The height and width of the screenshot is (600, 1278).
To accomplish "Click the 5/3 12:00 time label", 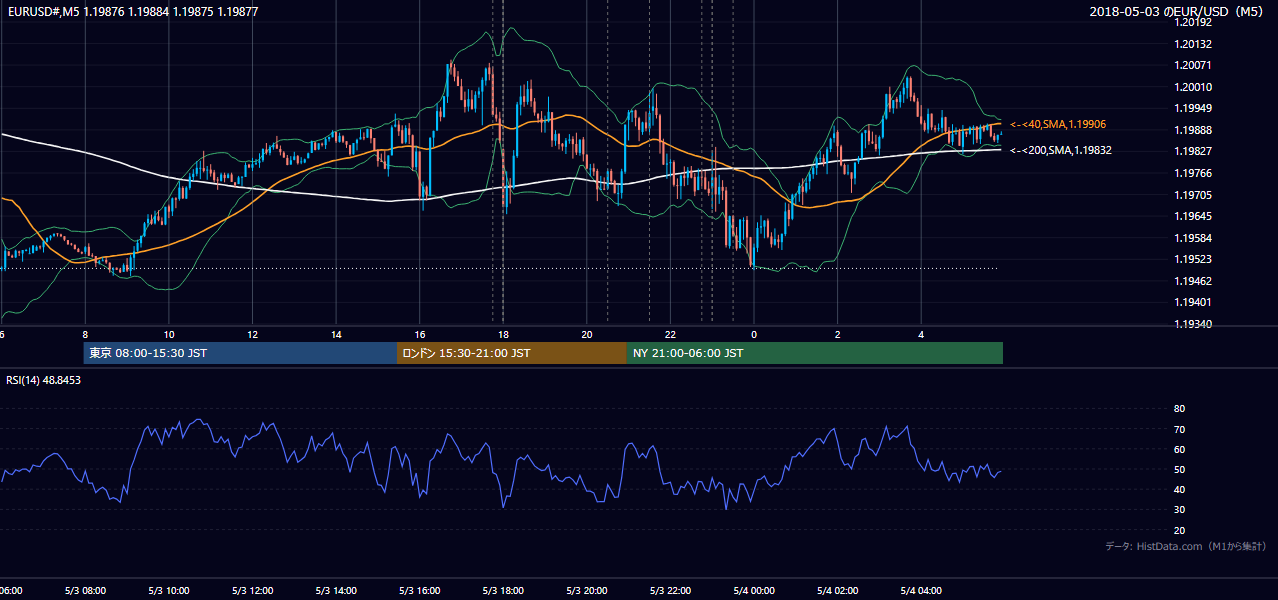I will (252, 591).
